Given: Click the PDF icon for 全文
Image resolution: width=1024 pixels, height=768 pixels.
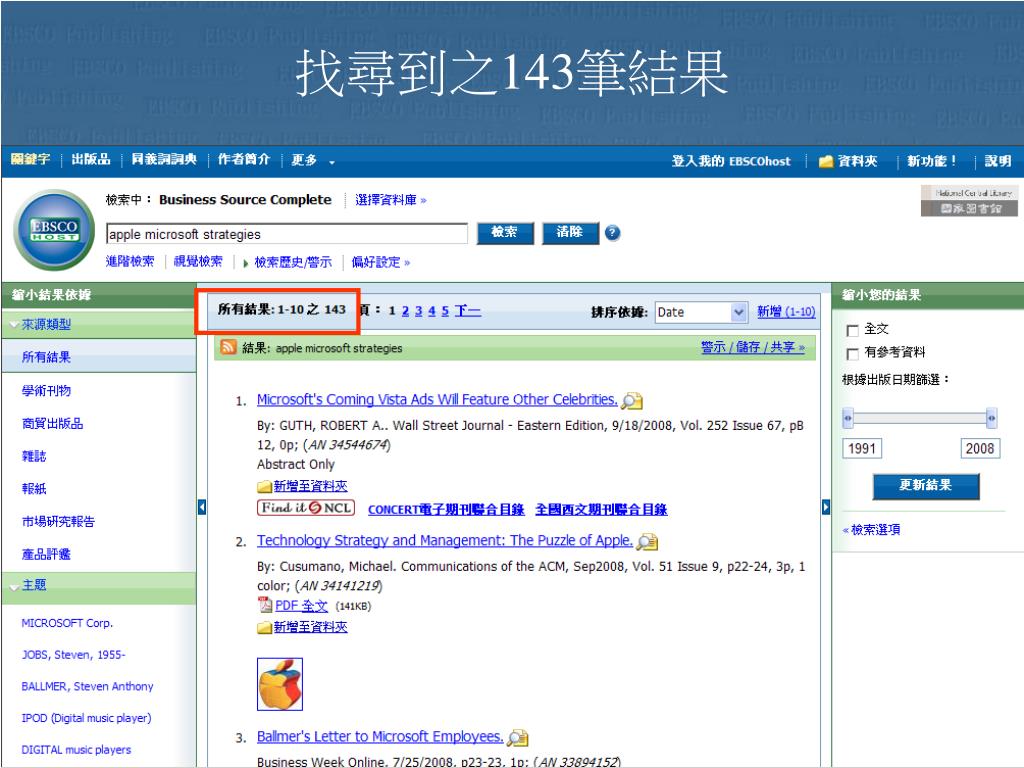Looking at the screenshot, I should point(265,605).
